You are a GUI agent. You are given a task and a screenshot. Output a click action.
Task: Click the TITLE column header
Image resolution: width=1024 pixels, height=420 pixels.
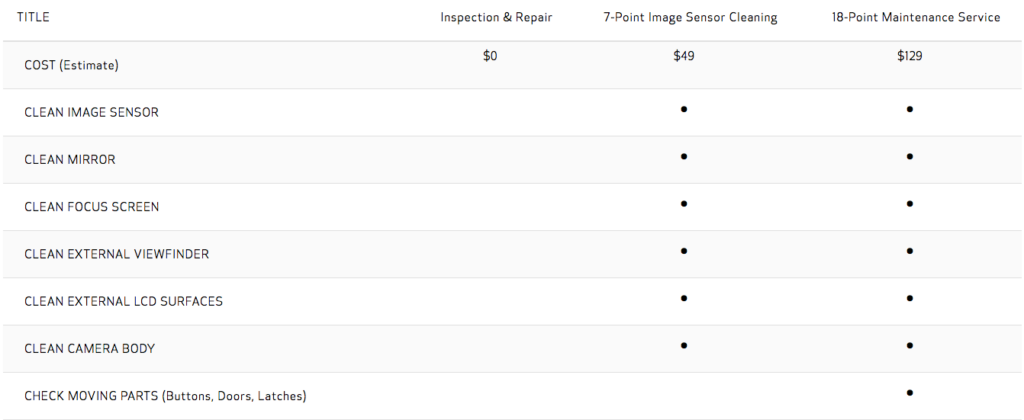click(x=33, y=18)
